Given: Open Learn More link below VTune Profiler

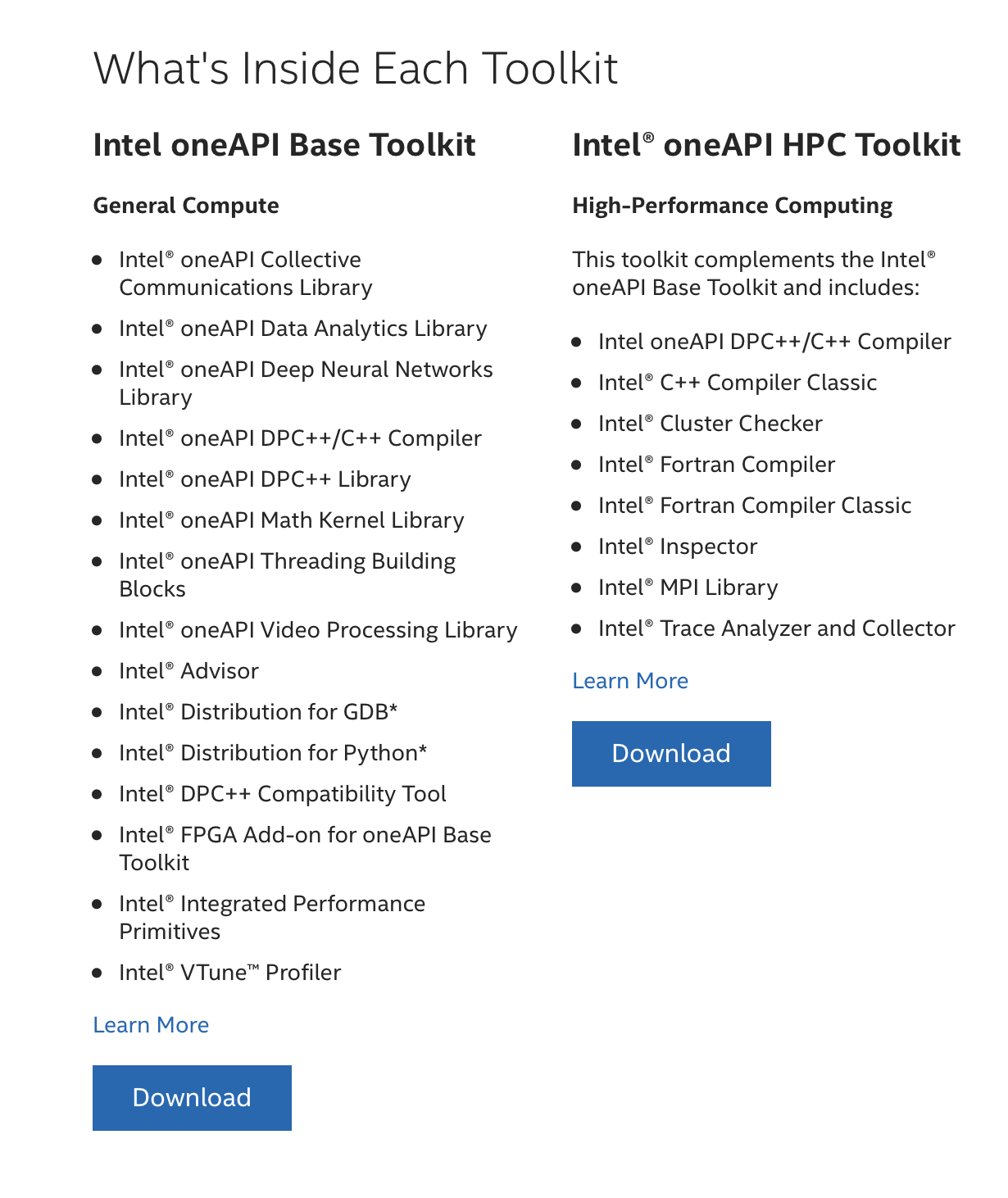Looking at the screenshot, I should (x=151, y=1024).
